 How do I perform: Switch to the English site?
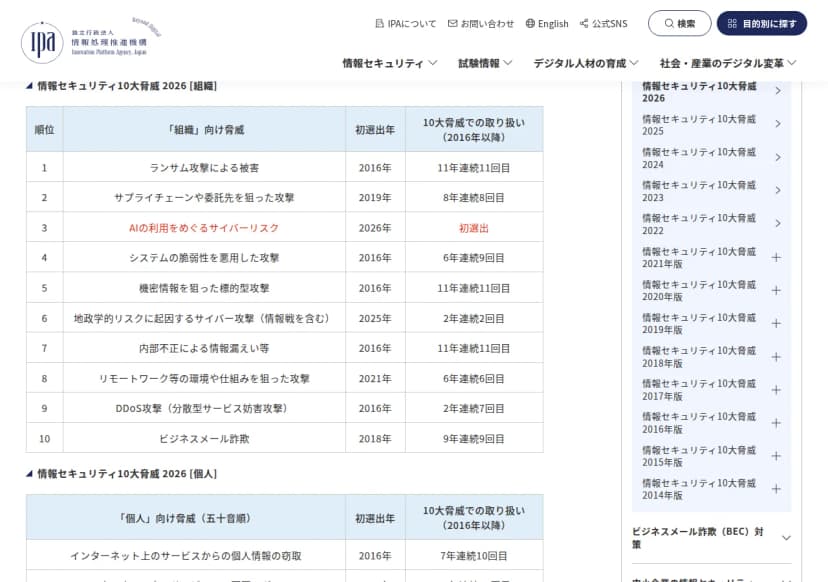(x=547, y=24)
